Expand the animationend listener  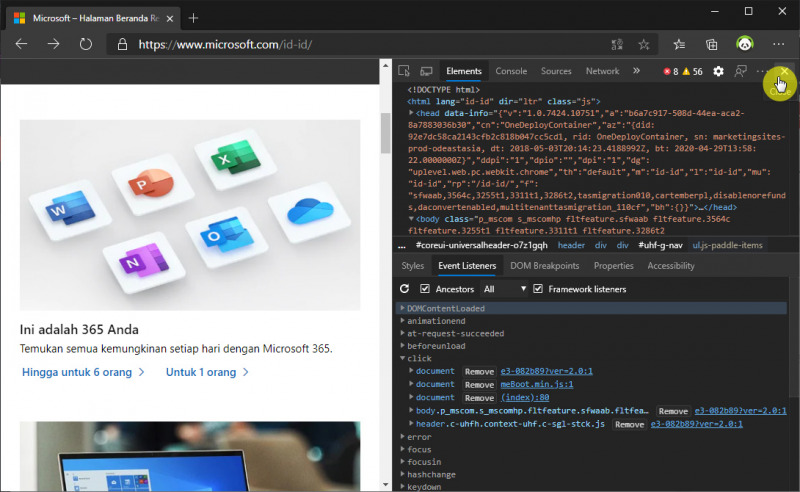point(403,321)
